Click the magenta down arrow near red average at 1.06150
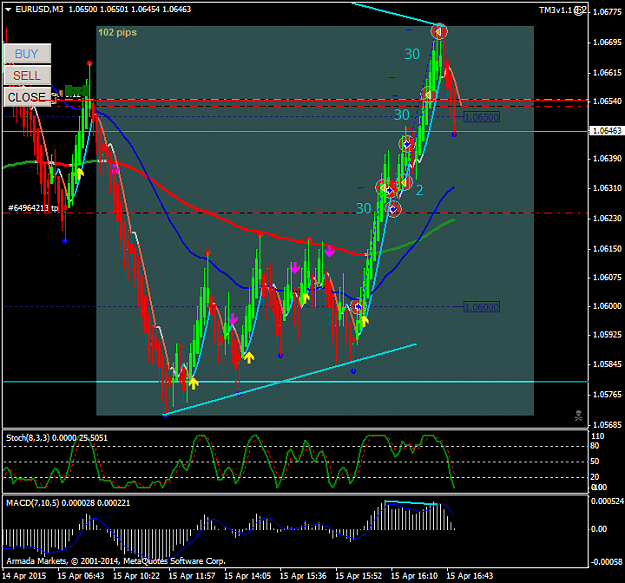 click(329, 251)
